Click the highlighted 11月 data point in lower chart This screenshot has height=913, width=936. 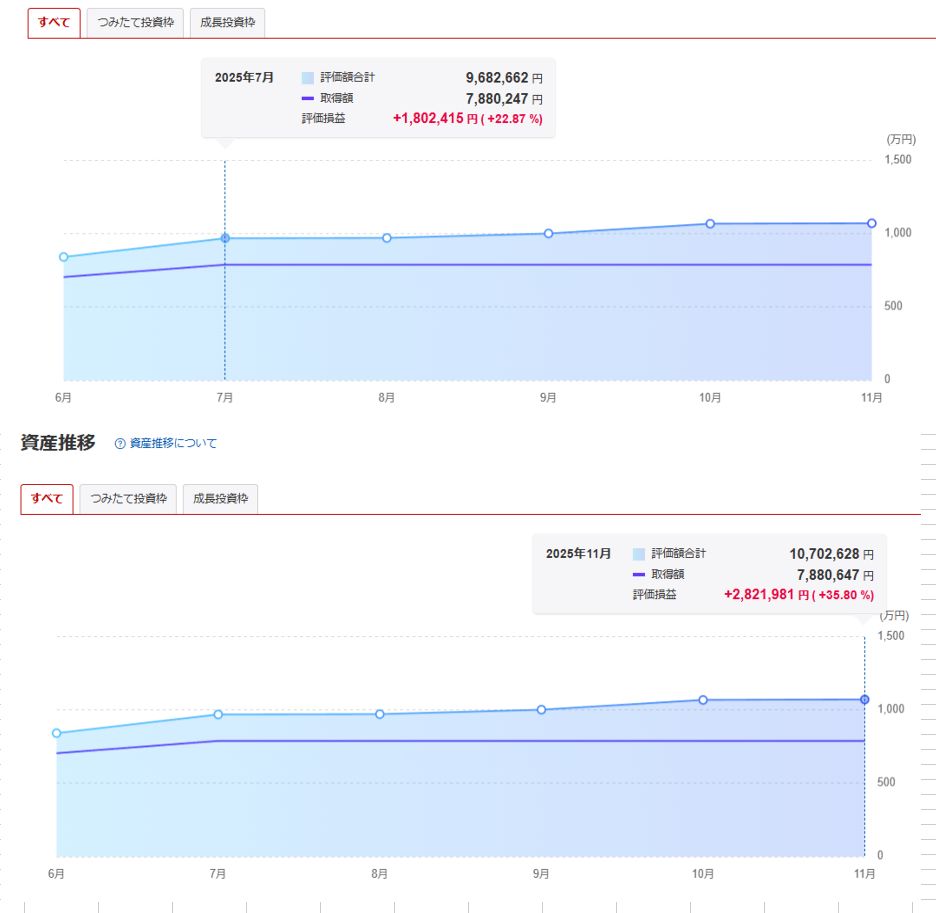pos(864,699)
